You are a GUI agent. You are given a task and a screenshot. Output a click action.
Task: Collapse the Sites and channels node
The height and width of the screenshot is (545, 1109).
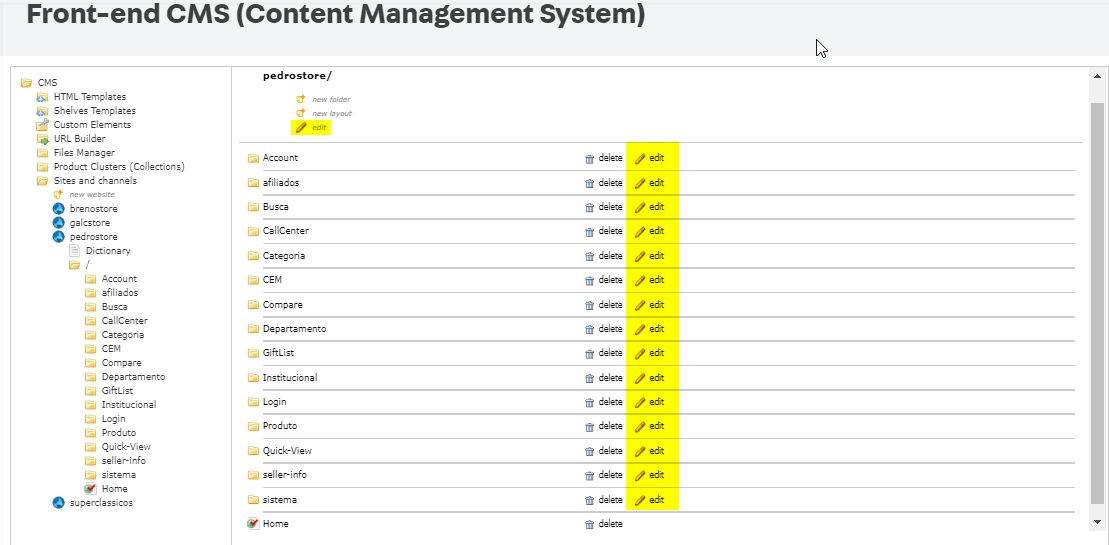pyautogui.click(x=42, y=181)
